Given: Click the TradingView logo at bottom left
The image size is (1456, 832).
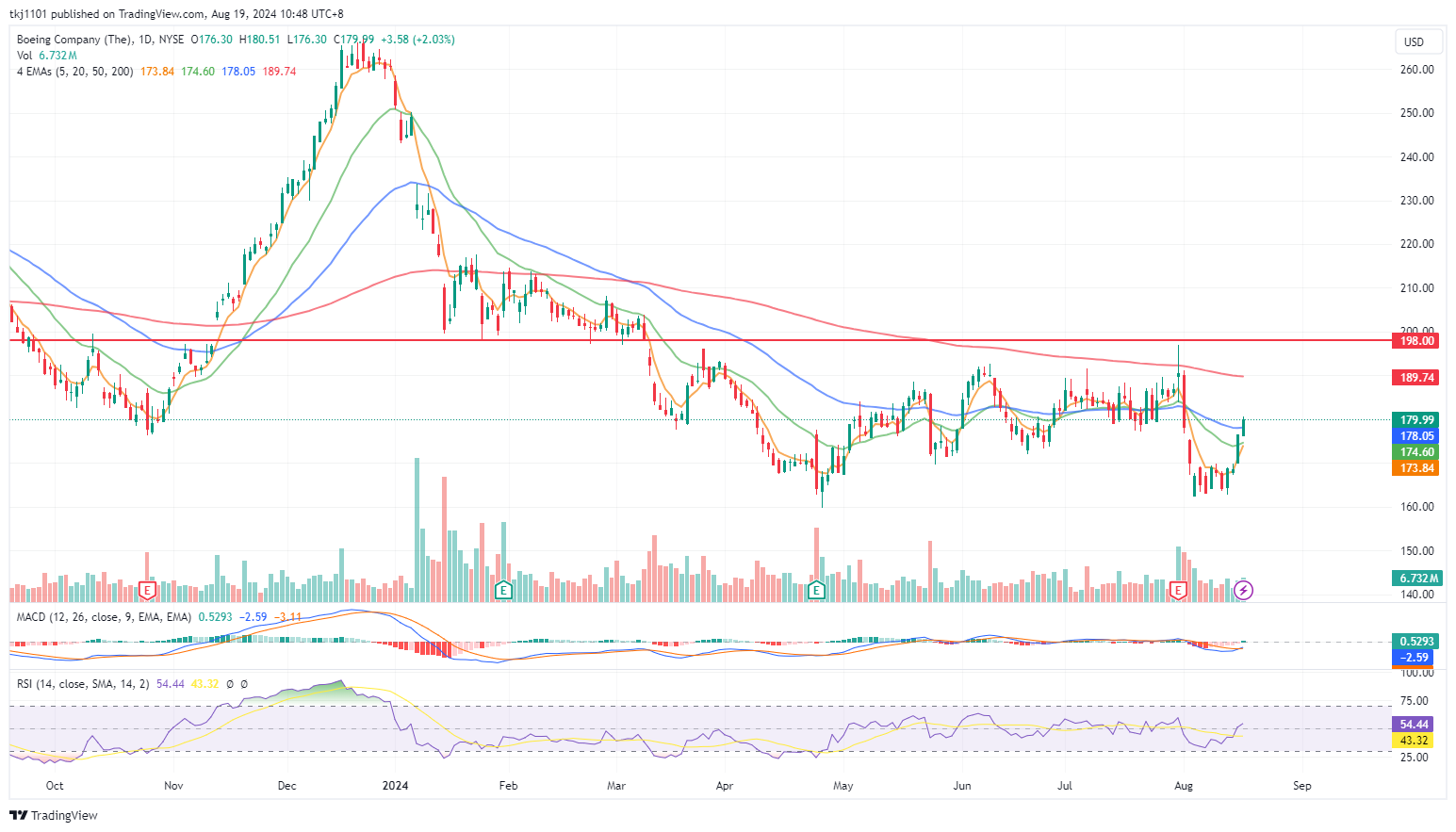Looking at the screenshot, I should pyautogui.click(x=54, y=815).
